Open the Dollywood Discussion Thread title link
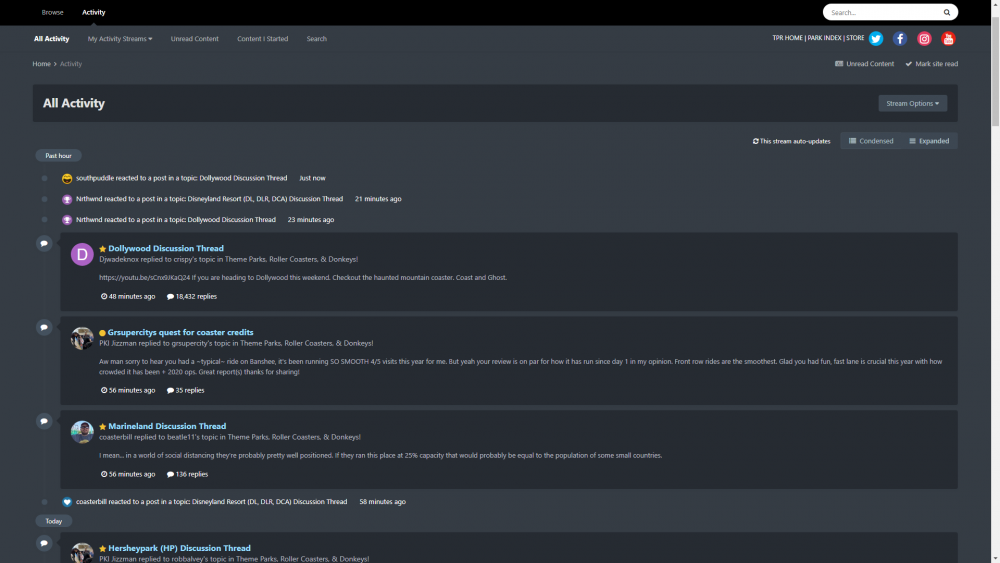This screenshot has height=563, width=1000. 166,248
